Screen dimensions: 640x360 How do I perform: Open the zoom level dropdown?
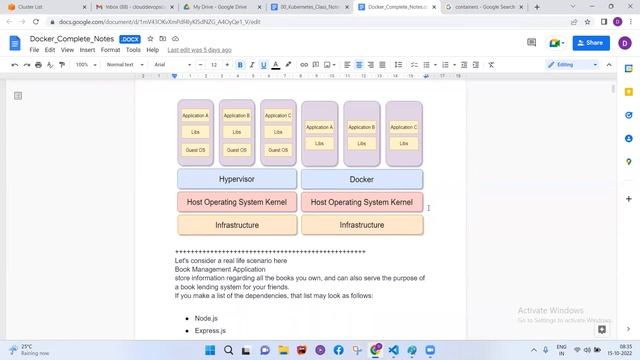tap(86, 65)
